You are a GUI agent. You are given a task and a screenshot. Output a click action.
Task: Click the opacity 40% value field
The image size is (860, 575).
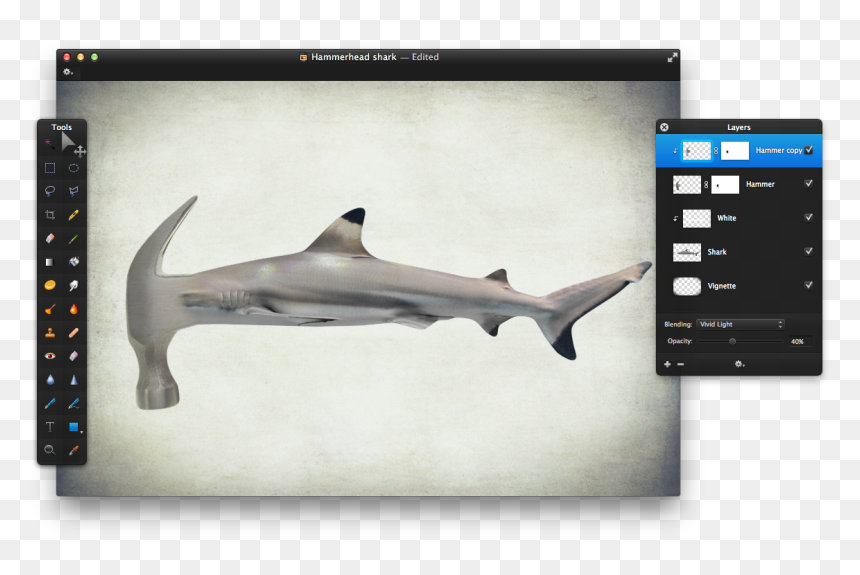tap(798, 341)
